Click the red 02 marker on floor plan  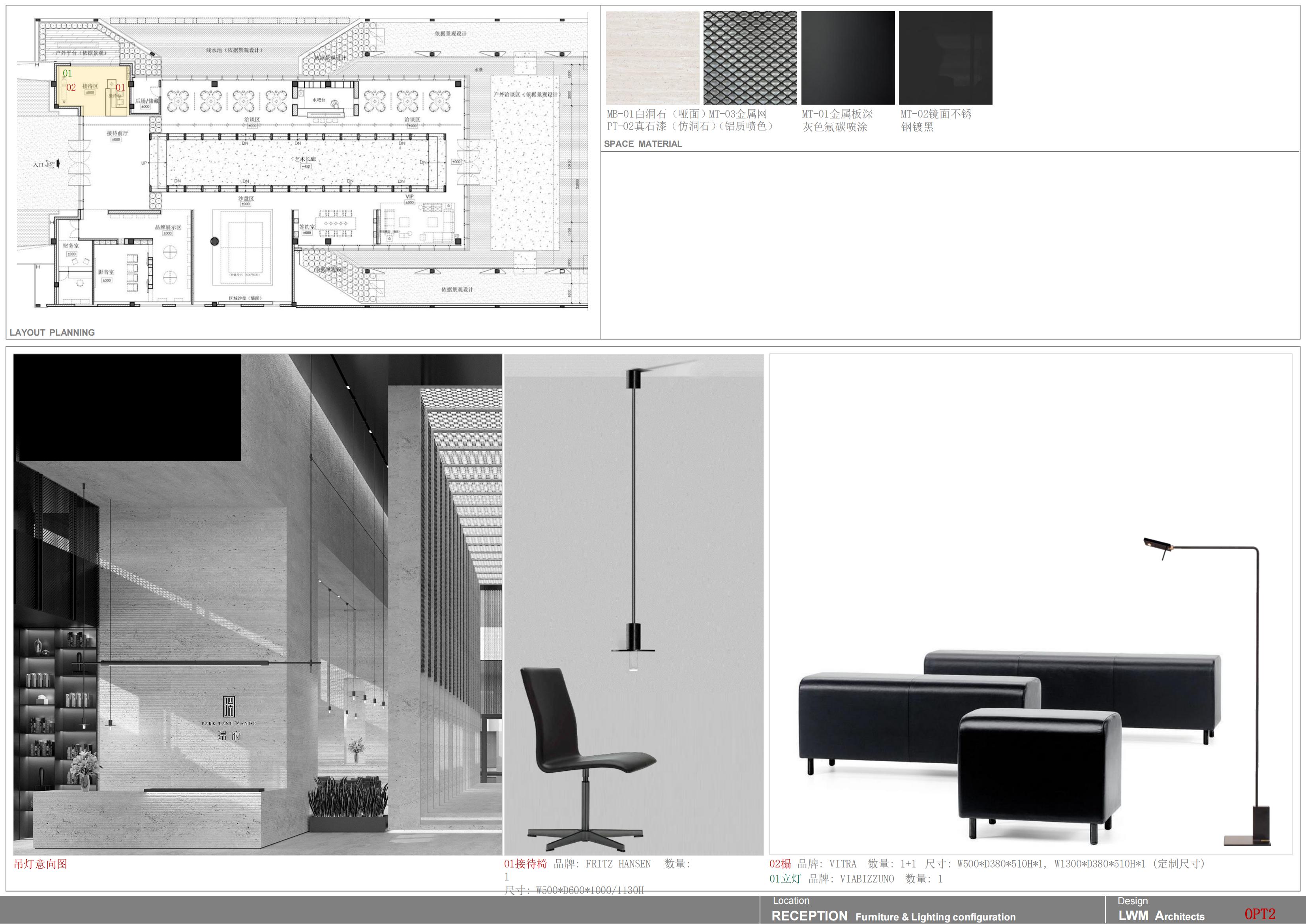pos(71,88)
